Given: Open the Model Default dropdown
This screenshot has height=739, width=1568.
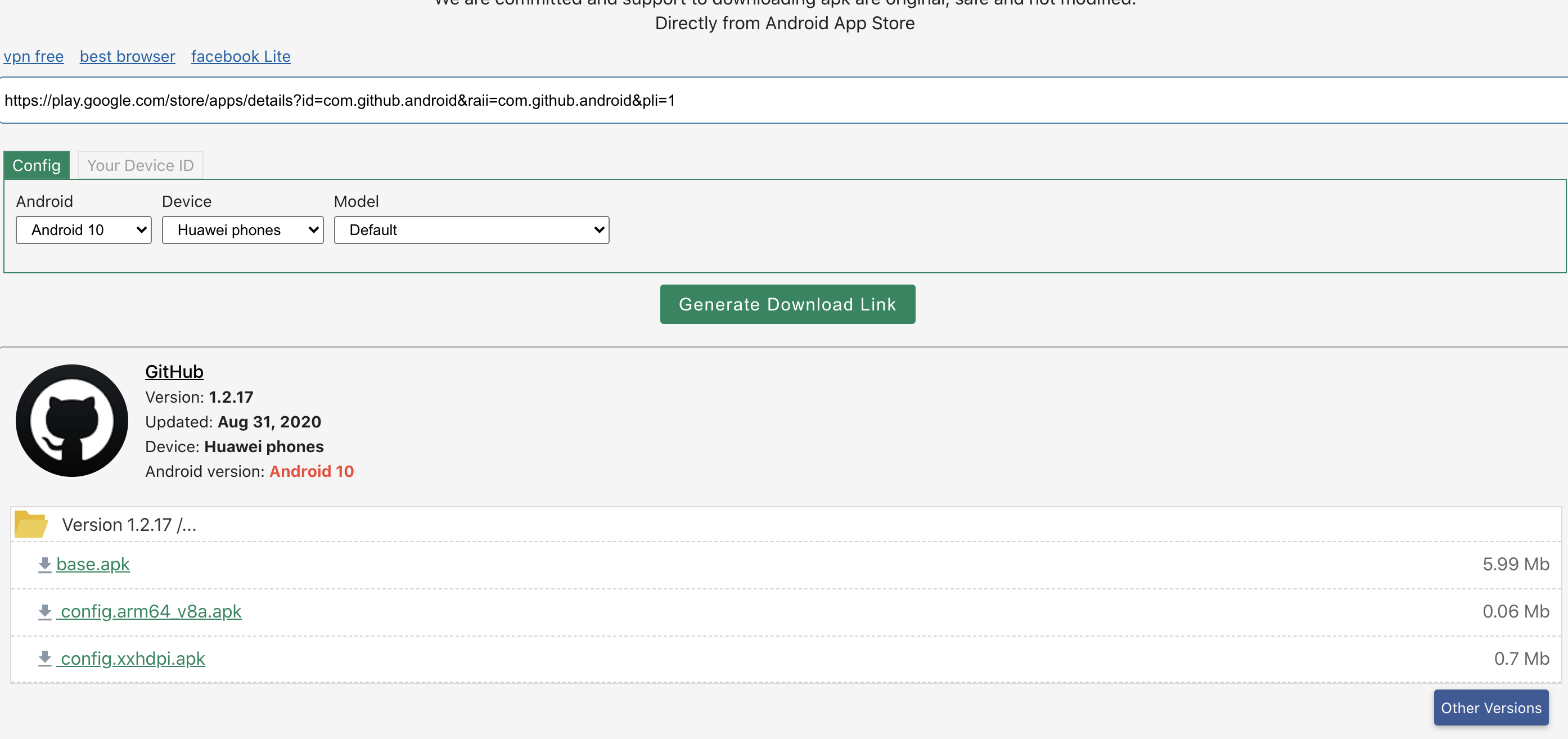Looking at the screenshot, I should (471, 229).
